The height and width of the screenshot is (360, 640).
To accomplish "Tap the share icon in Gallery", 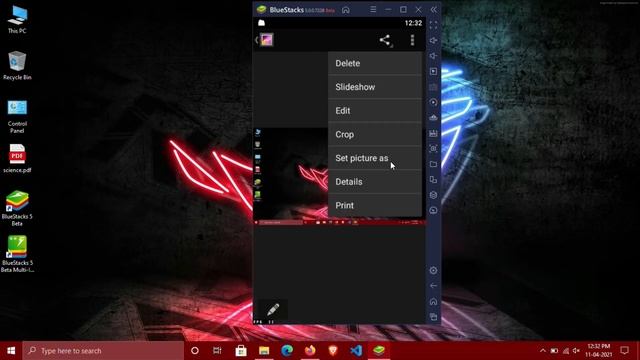I will pos(384,40).
